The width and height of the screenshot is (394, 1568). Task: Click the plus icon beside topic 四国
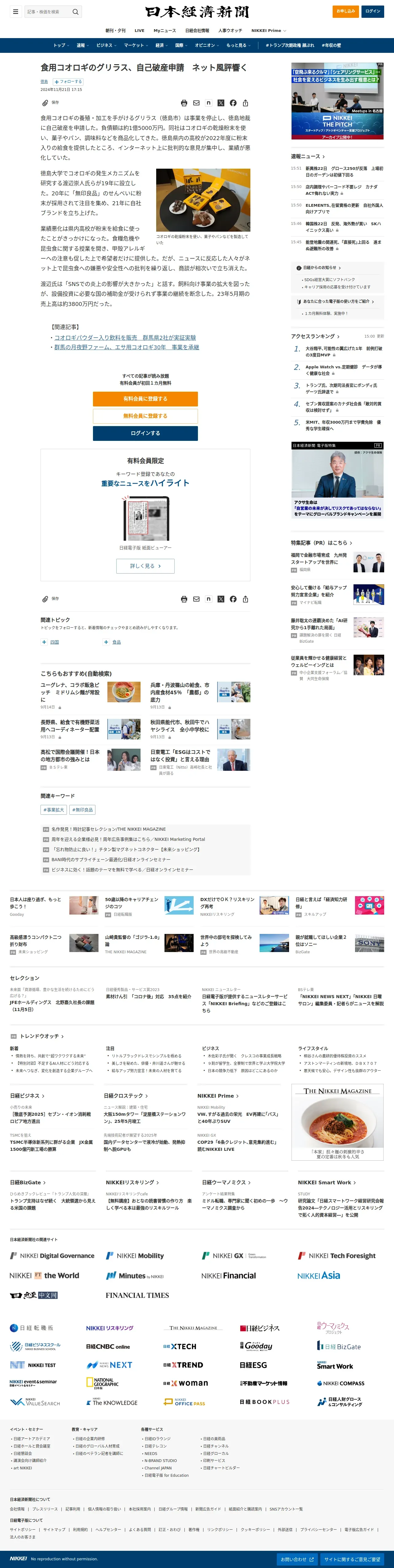click(x=44, y=642)
